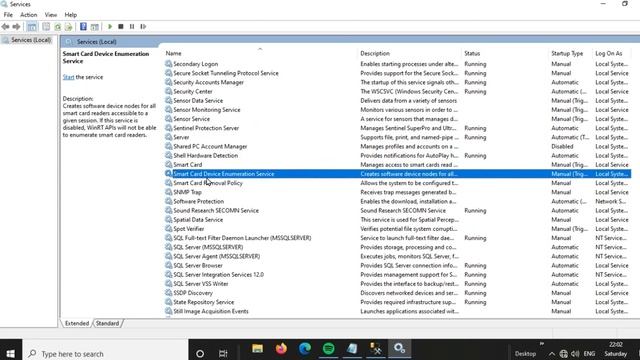Toggle the Show/Hide Console Tree button
Viewport: 640px width, 360px height.
tap(32, 27)
